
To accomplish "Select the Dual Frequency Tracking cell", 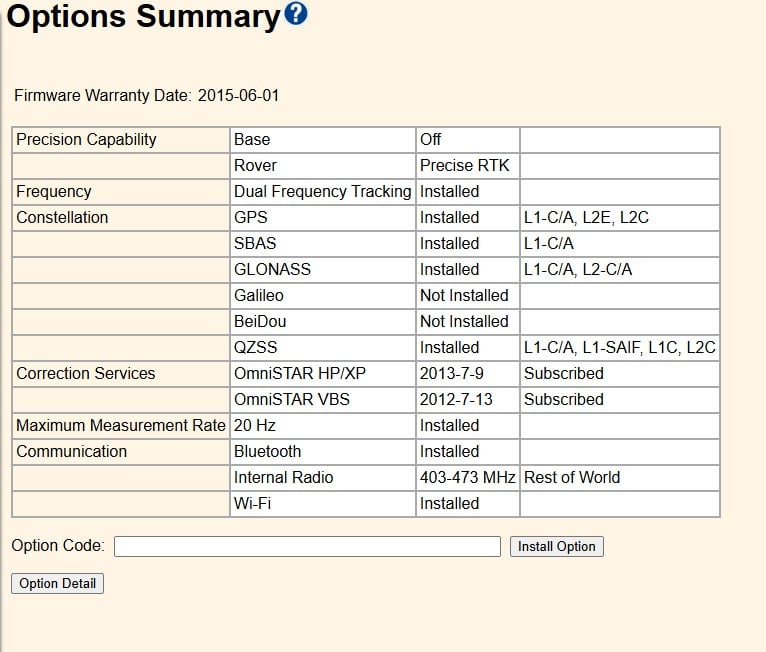I will click(322, 191).
